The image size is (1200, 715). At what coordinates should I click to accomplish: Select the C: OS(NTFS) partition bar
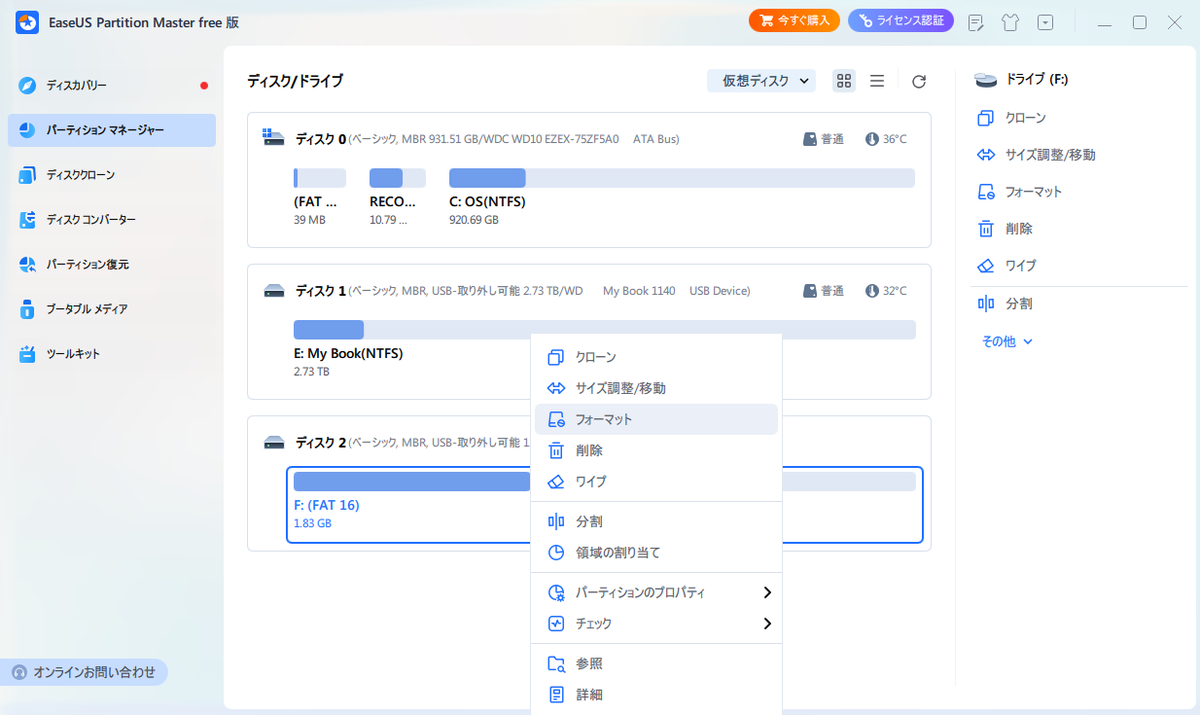point(681,178)
